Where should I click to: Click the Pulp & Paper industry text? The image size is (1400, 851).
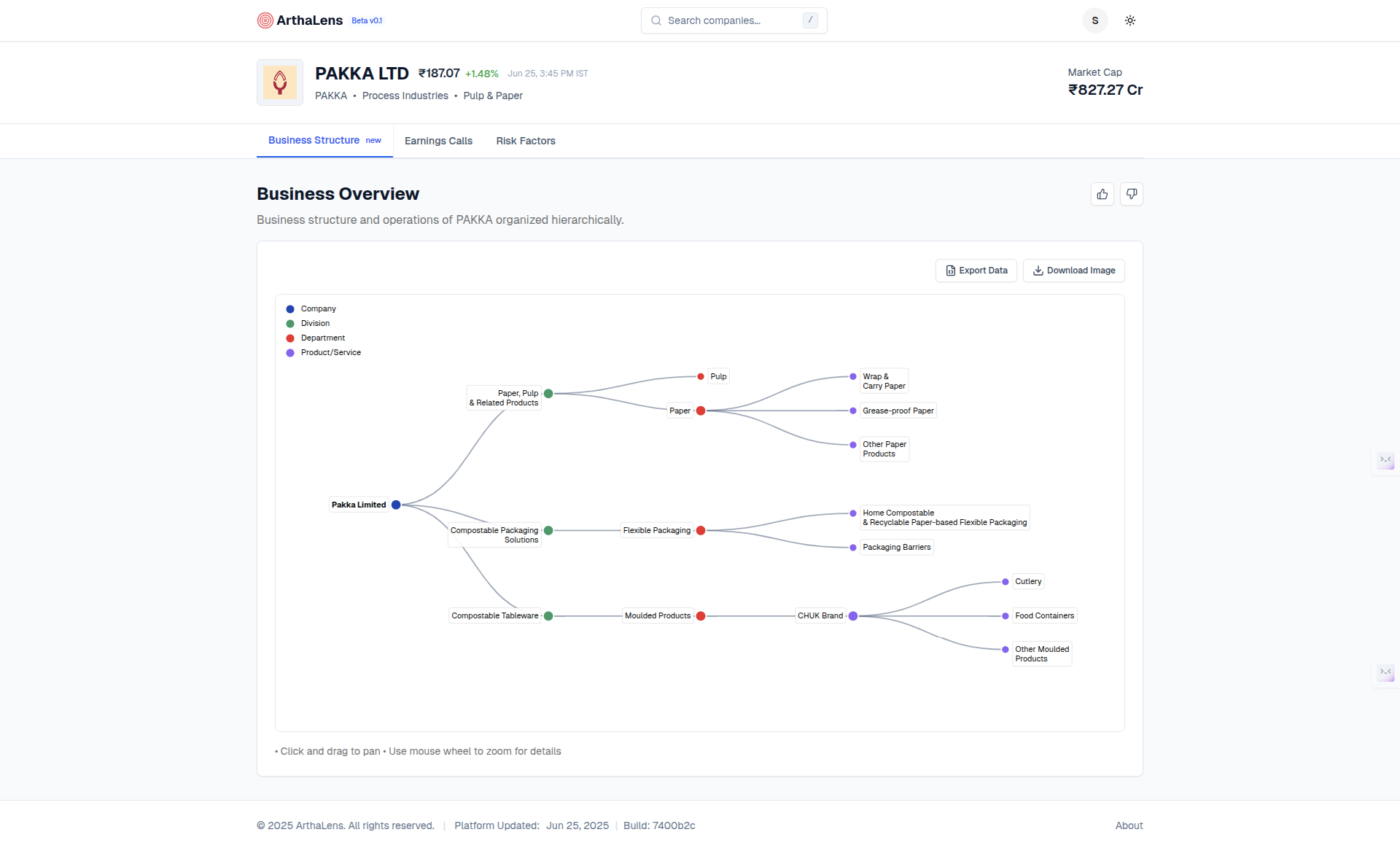(x=493, y=96)
